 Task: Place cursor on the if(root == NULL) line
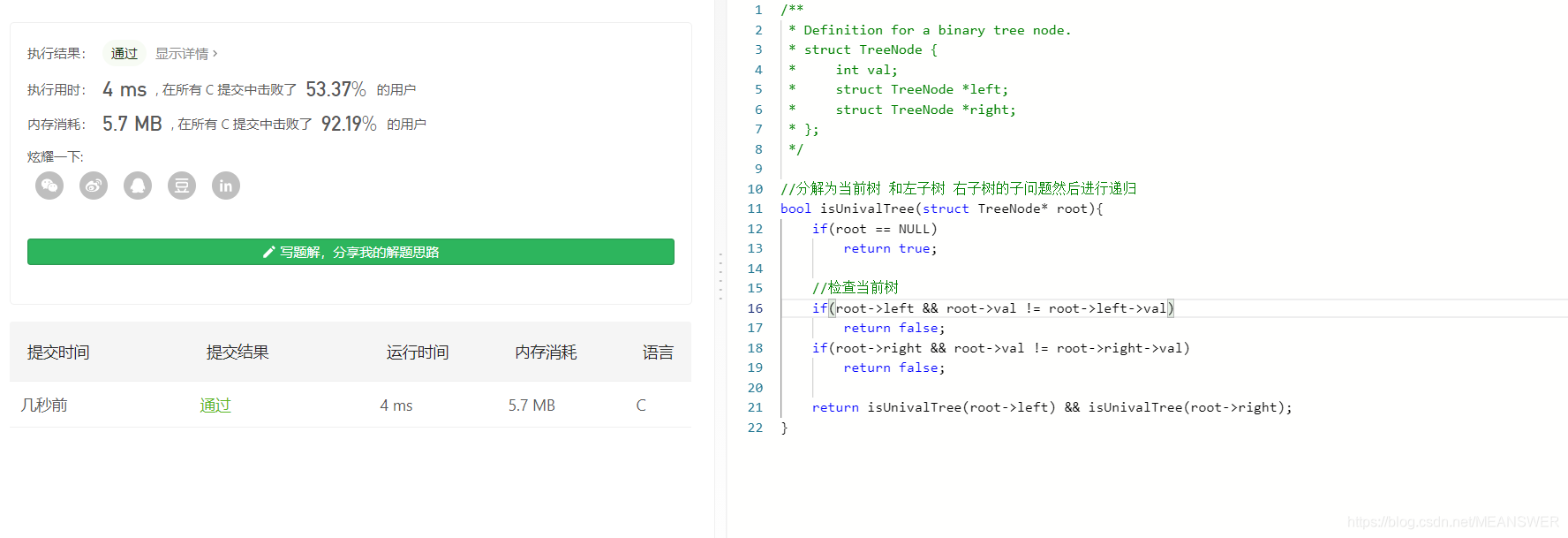pyautogui.click(x=875, y=229)
